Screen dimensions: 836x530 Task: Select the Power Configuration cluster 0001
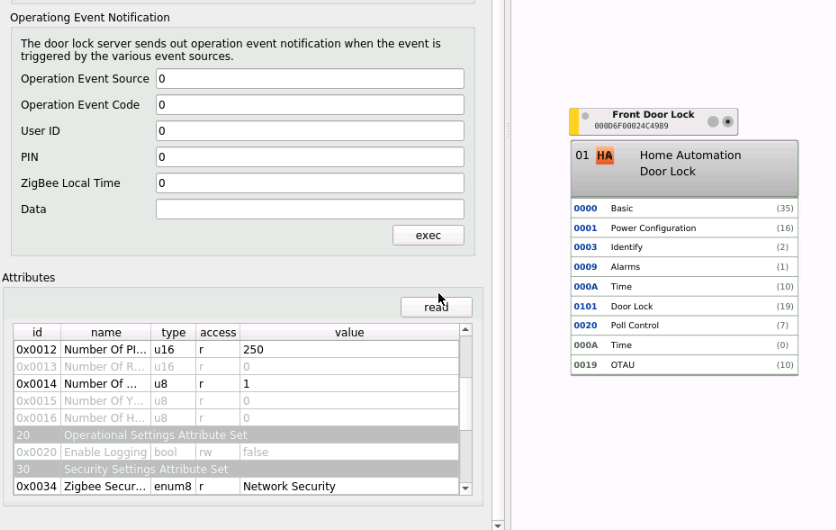684,228
